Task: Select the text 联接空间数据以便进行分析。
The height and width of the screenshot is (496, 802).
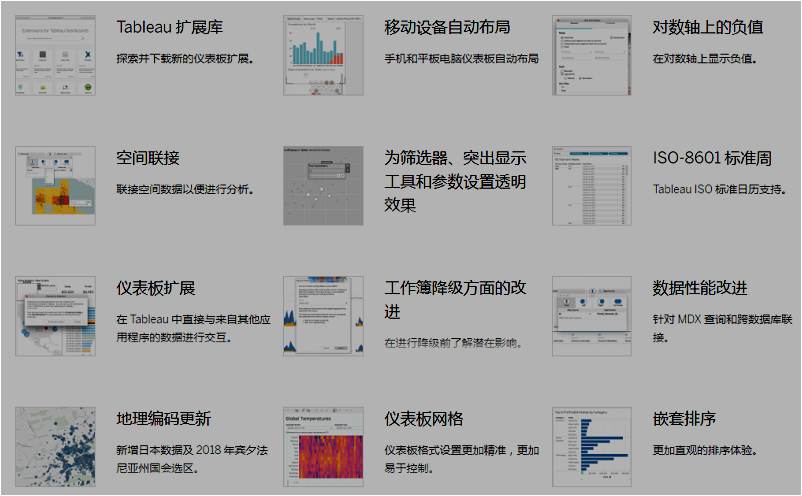Action: [x=185, y=189]
